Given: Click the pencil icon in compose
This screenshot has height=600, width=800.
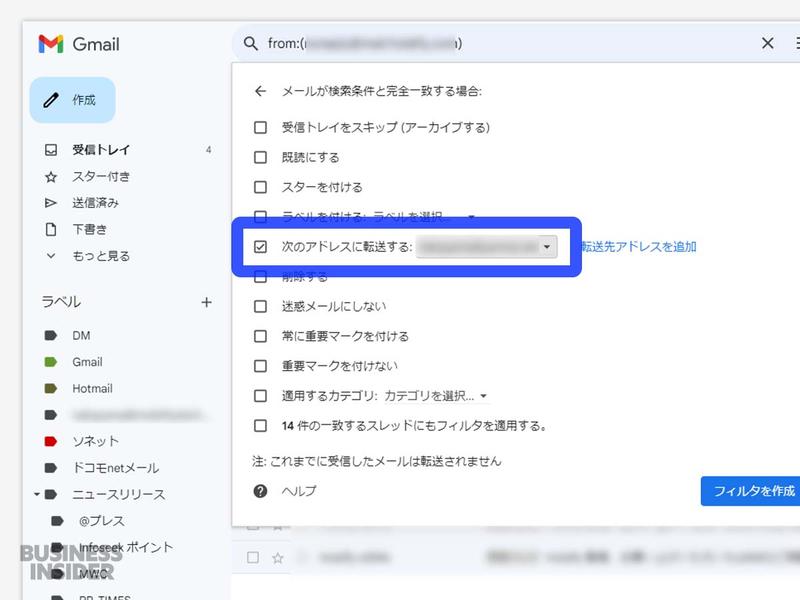Looking at the screenshot, I should point(51,100).
